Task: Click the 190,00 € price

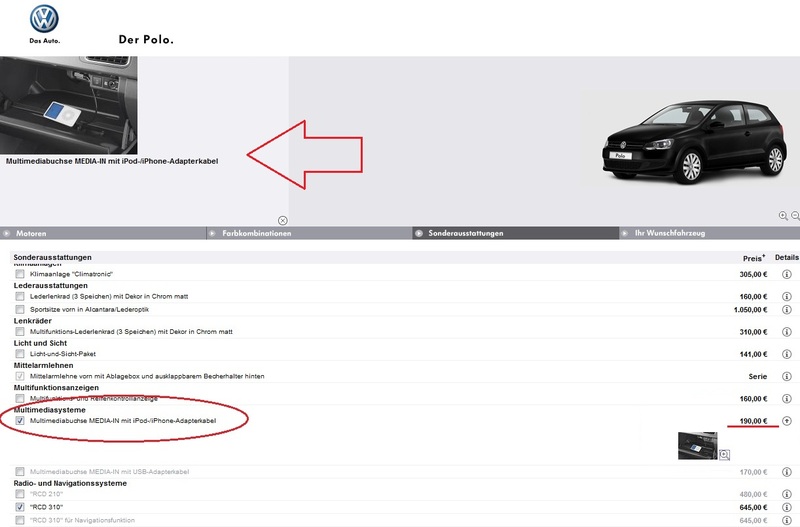Action: 754,421
